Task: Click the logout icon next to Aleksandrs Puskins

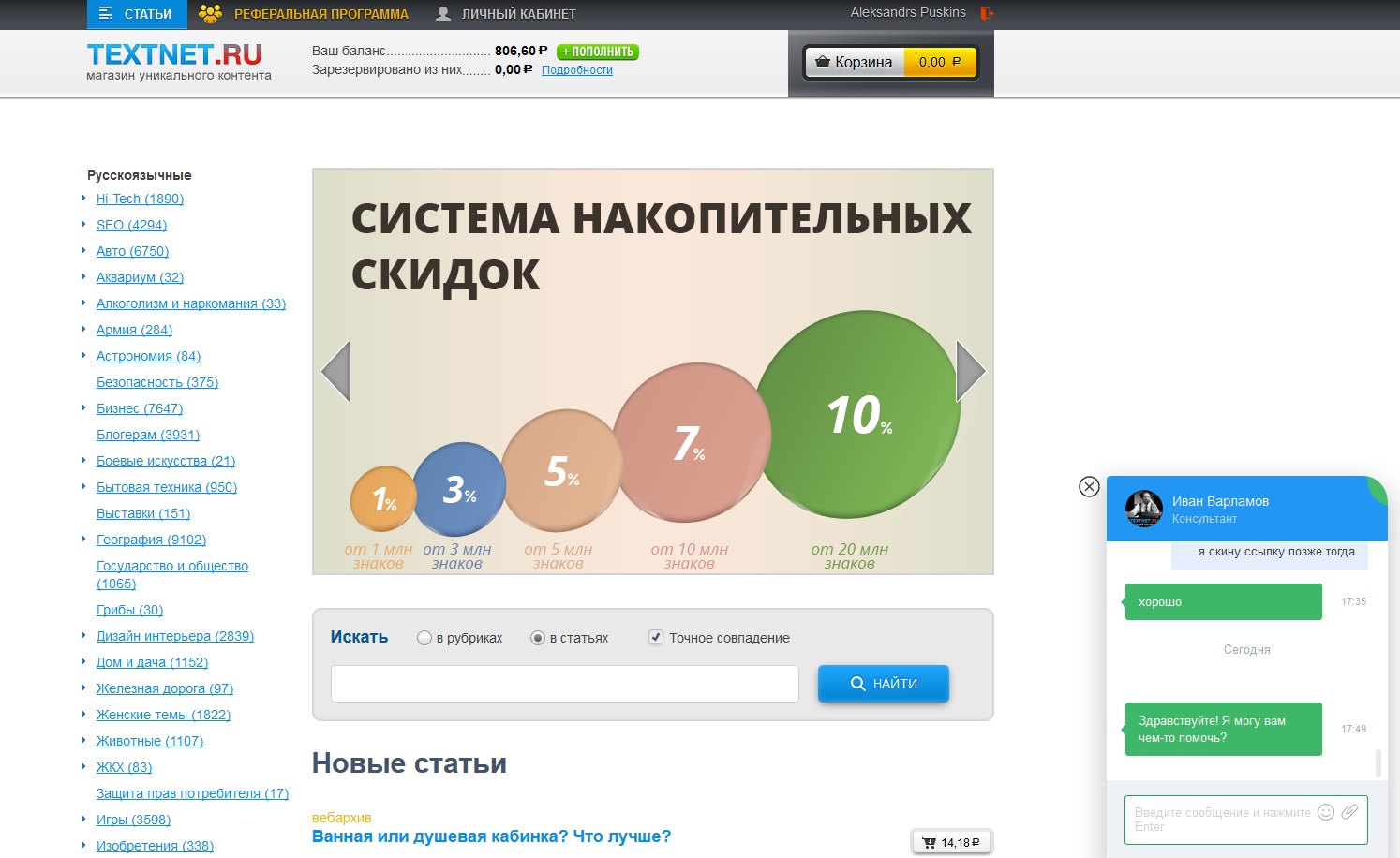Action: (x=986, y=13)
